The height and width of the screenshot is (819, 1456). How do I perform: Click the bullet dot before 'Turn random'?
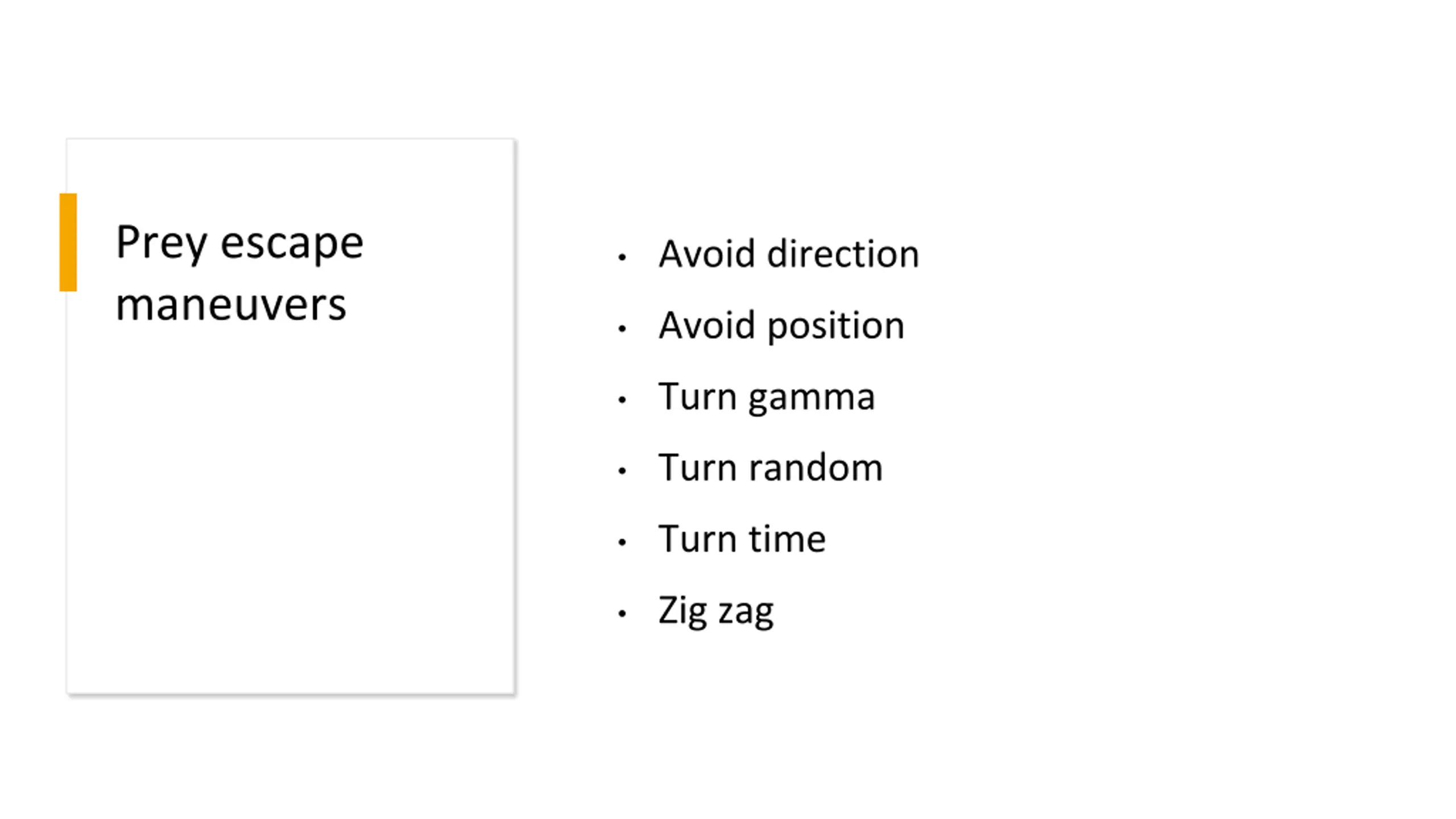click(622, 471)
